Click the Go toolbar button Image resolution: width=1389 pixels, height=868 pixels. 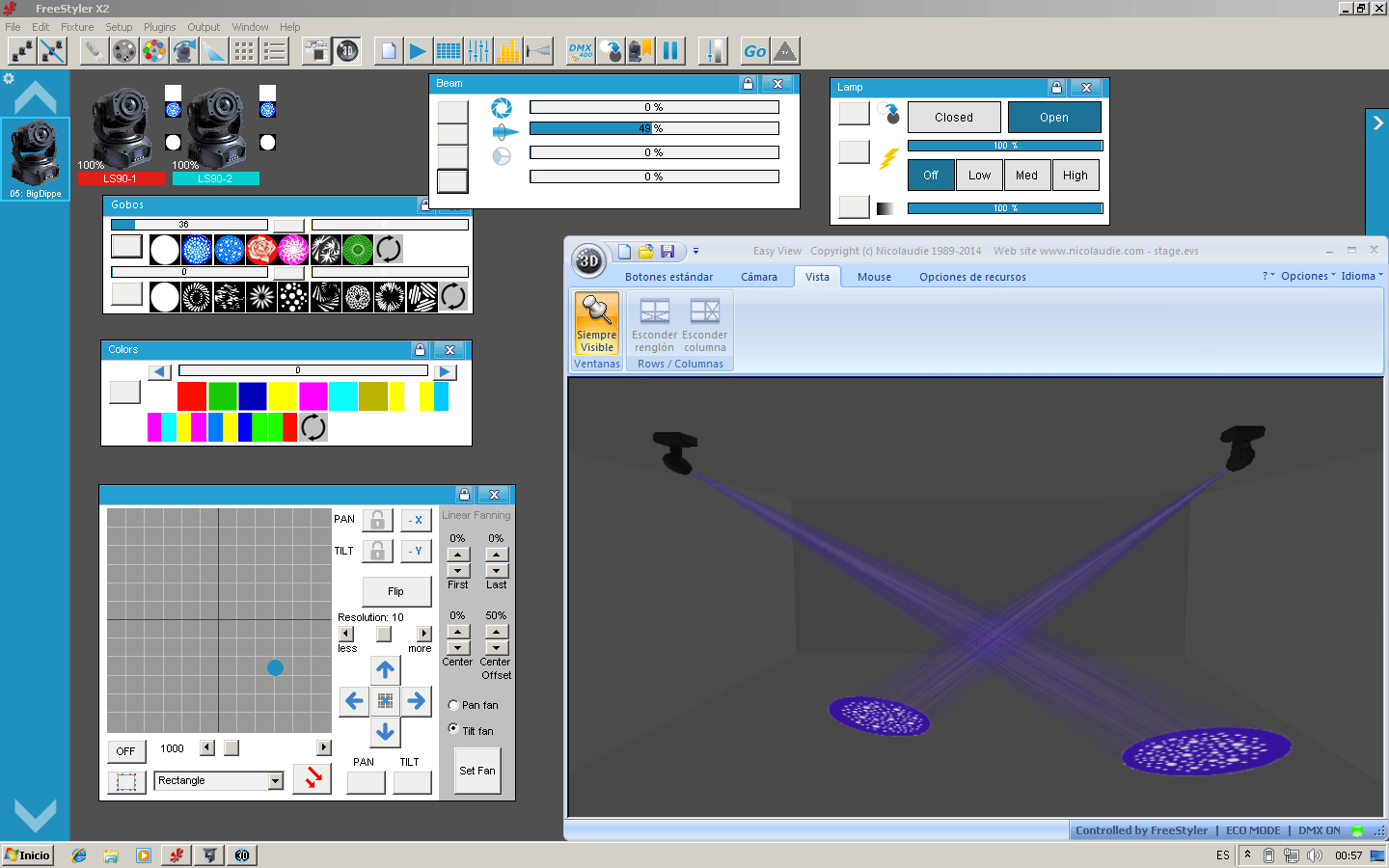pos(755,51)
